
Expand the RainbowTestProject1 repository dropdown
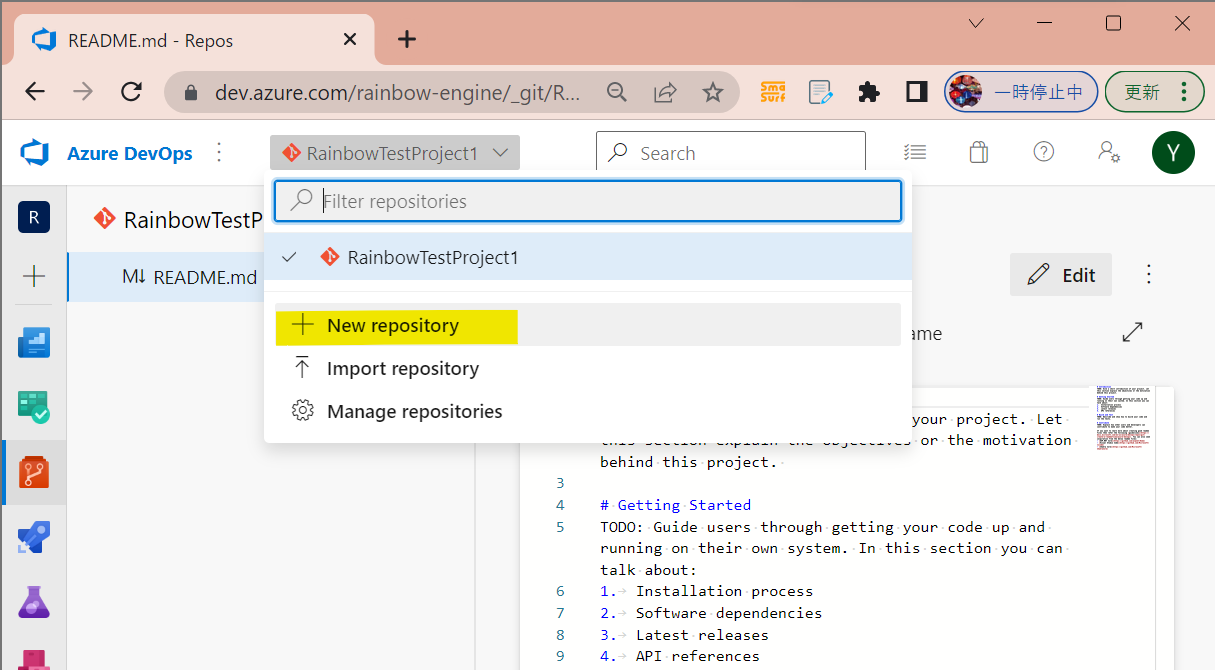[395, 153]
